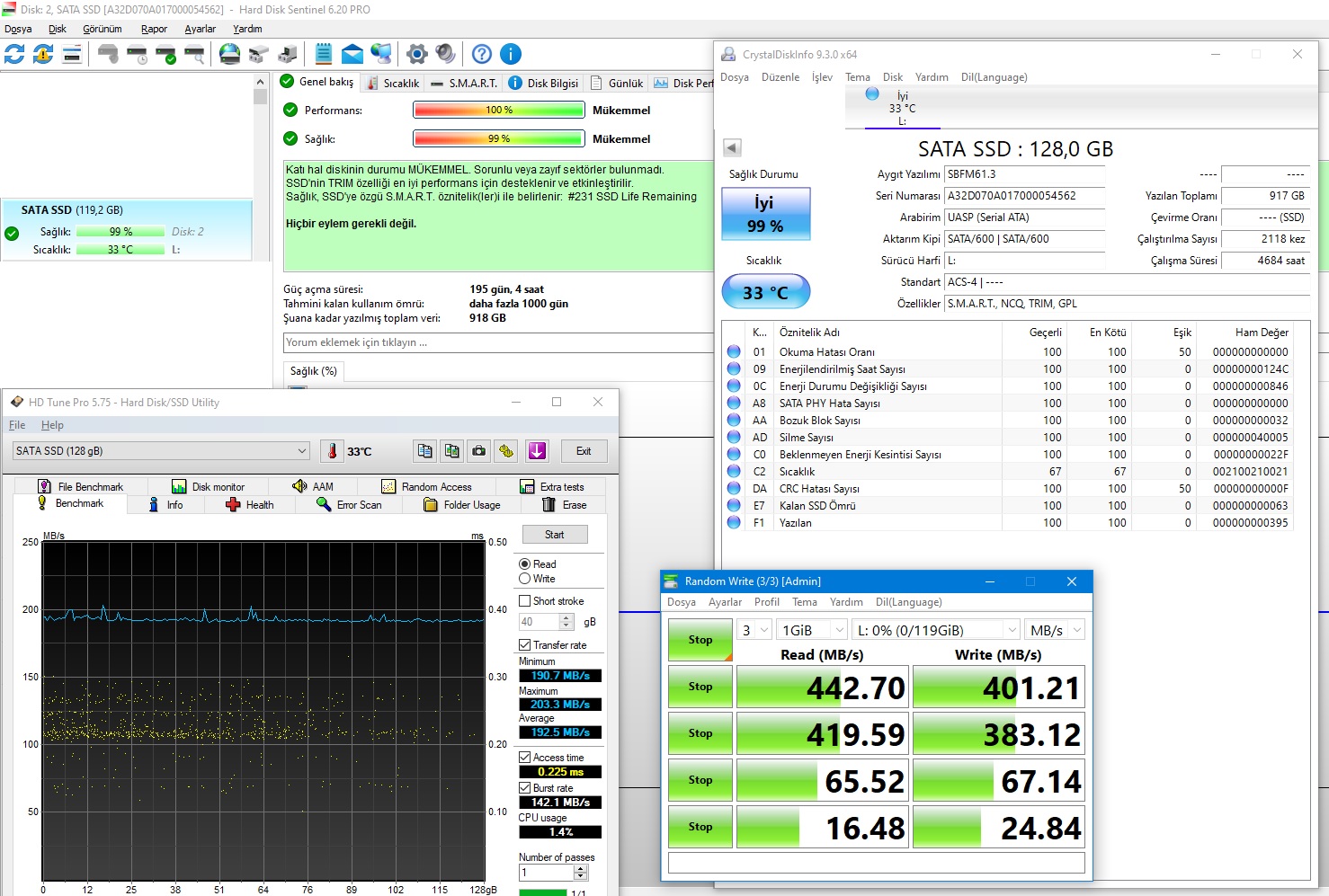Click the globe with monitor icon
1329x896 pixels.
(x=381, y=54)
